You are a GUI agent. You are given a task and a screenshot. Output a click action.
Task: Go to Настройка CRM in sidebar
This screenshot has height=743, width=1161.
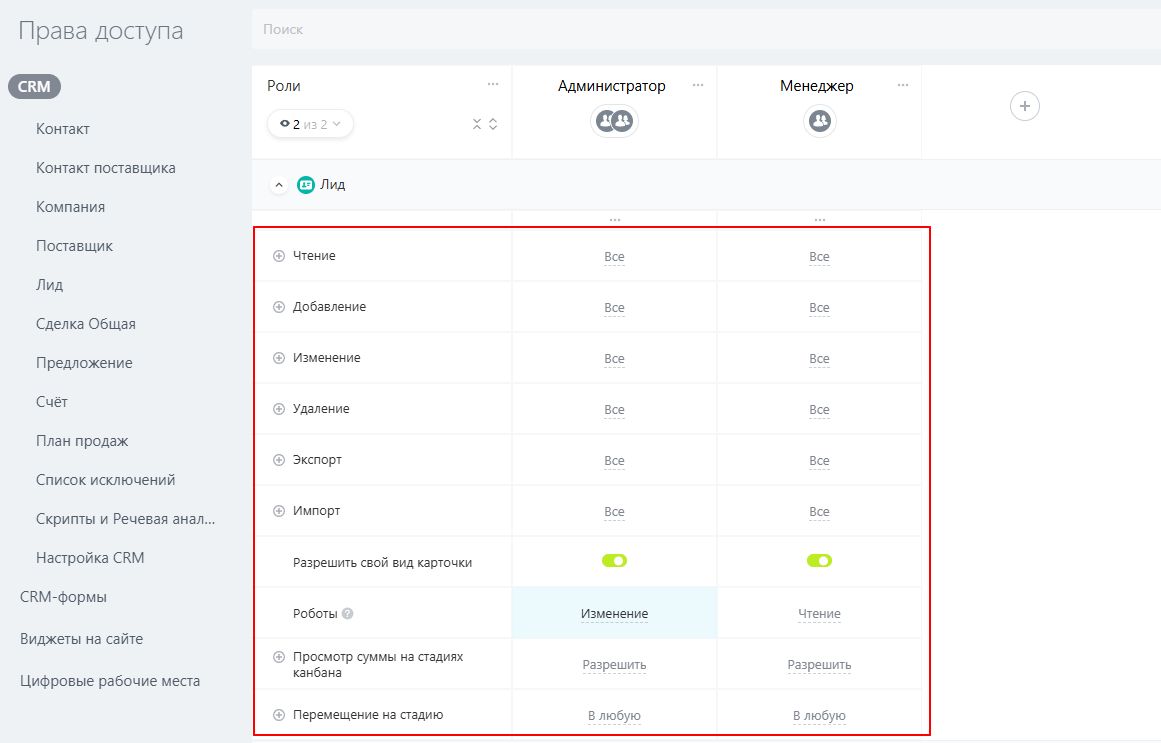click(x=90, y=558)
